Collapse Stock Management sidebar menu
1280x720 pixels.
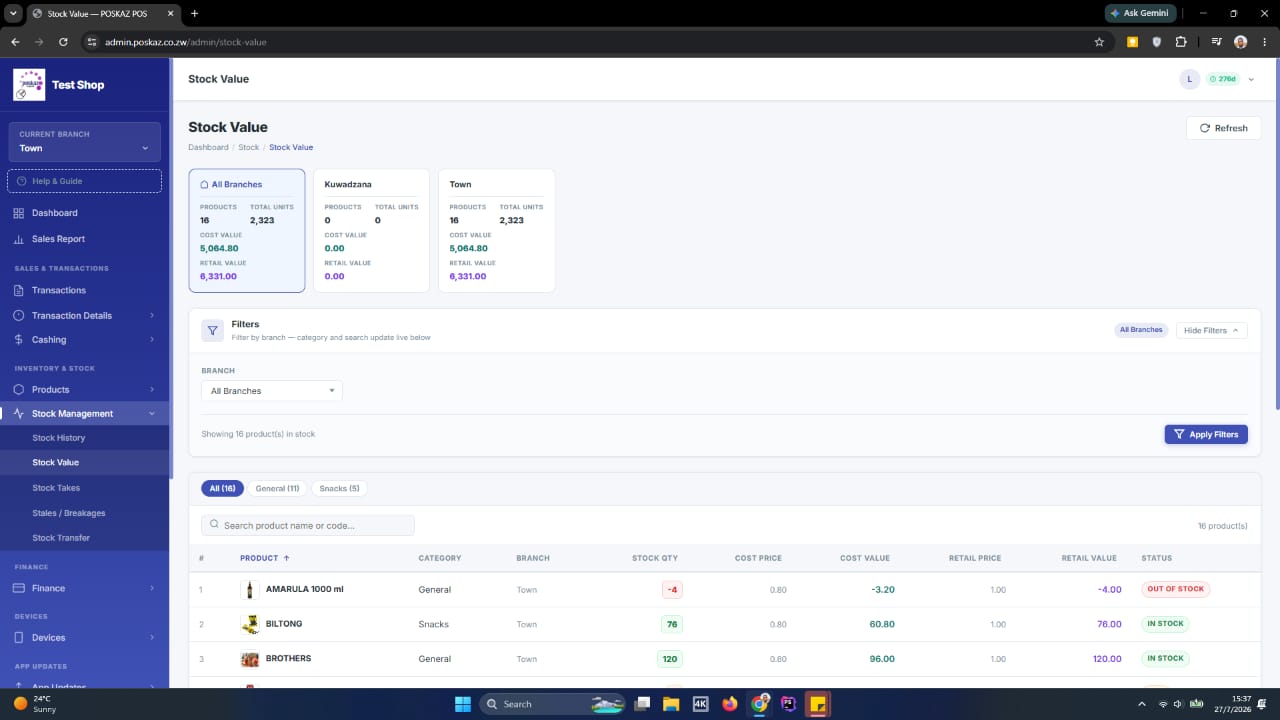(85, 414)
